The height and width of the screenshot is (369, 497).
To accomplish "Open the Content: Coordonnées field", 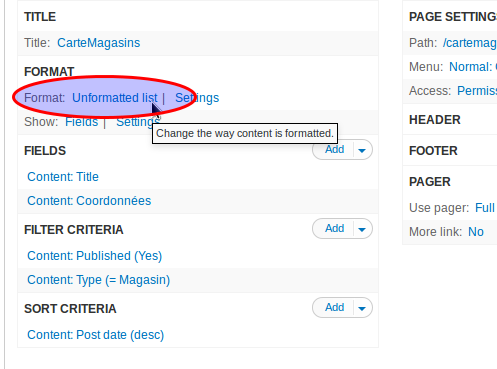I will [89, 201].
